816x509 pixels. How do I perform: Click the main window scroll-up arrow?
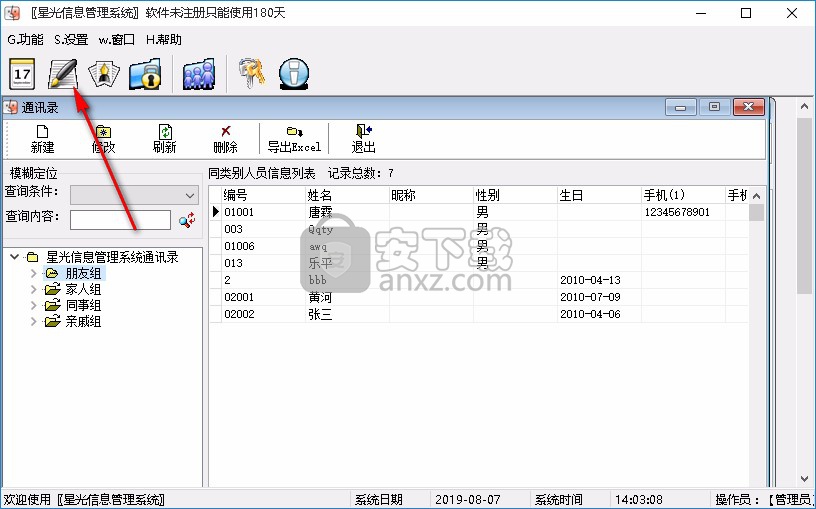tap(804, 106)
